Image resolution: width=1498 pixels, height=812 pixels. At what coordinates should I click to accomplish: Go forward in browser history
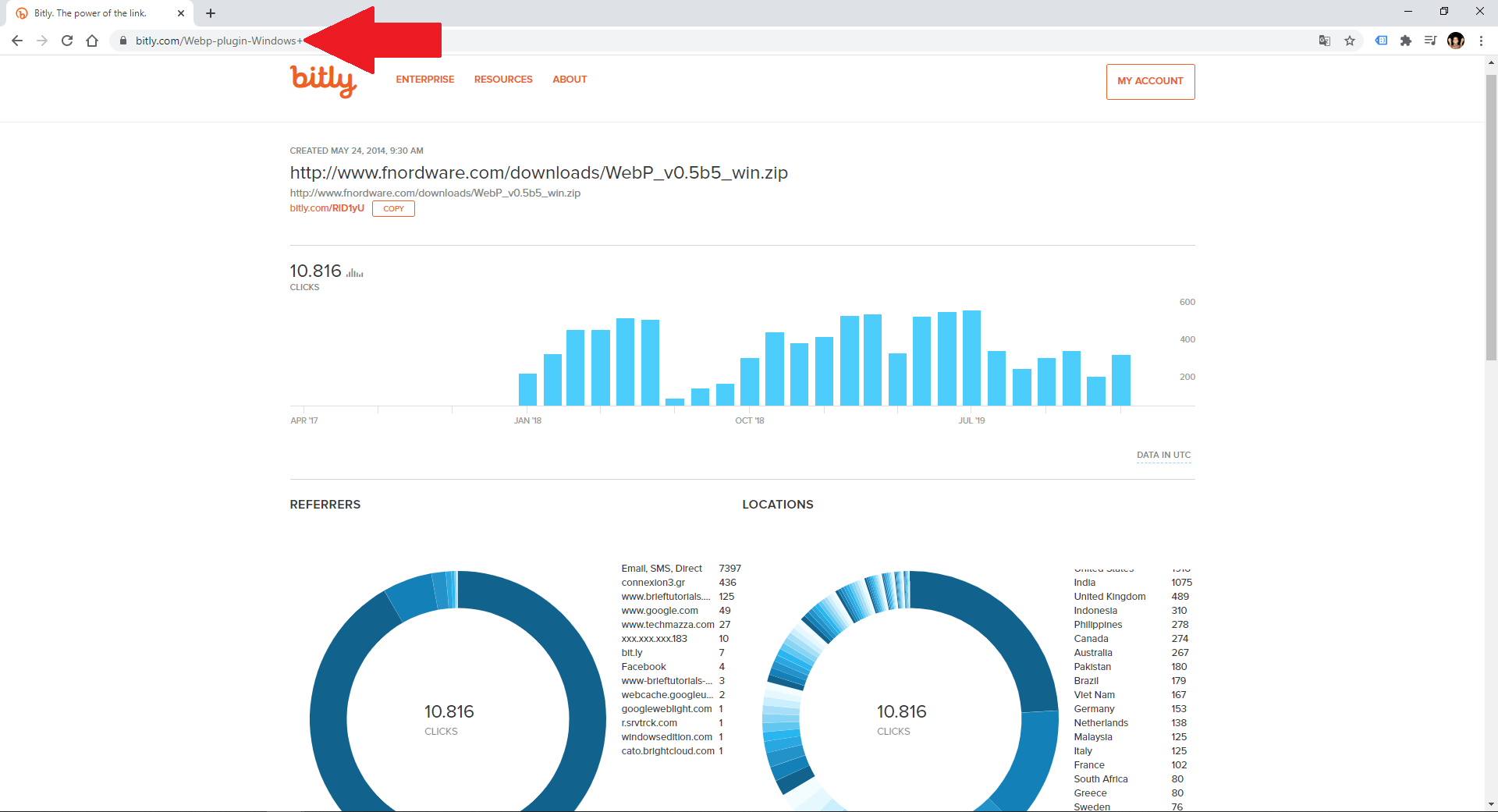(42, 41)
